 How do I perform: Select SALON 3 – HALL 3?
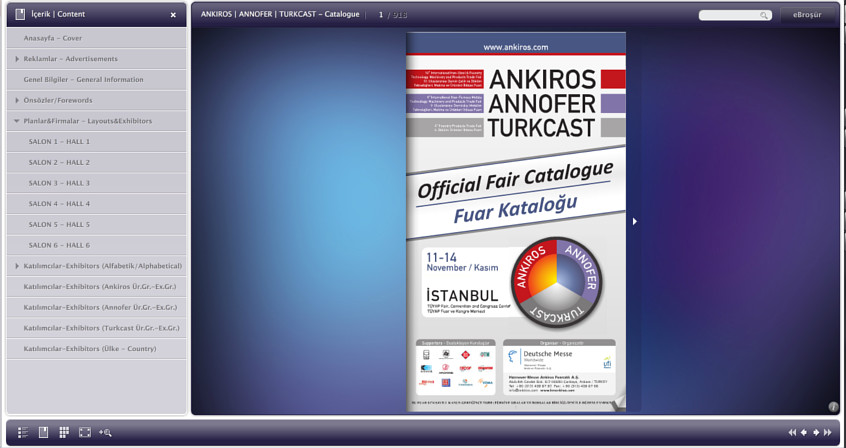(x=97, y=183)
